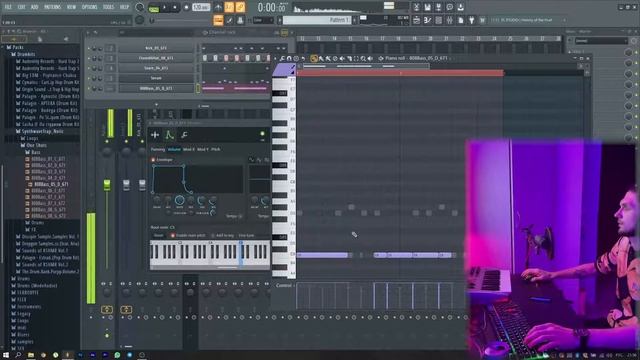Click the Pattern 1 selector
The width and height of the screenshot is (640, 360).
(x=317, y=20)
